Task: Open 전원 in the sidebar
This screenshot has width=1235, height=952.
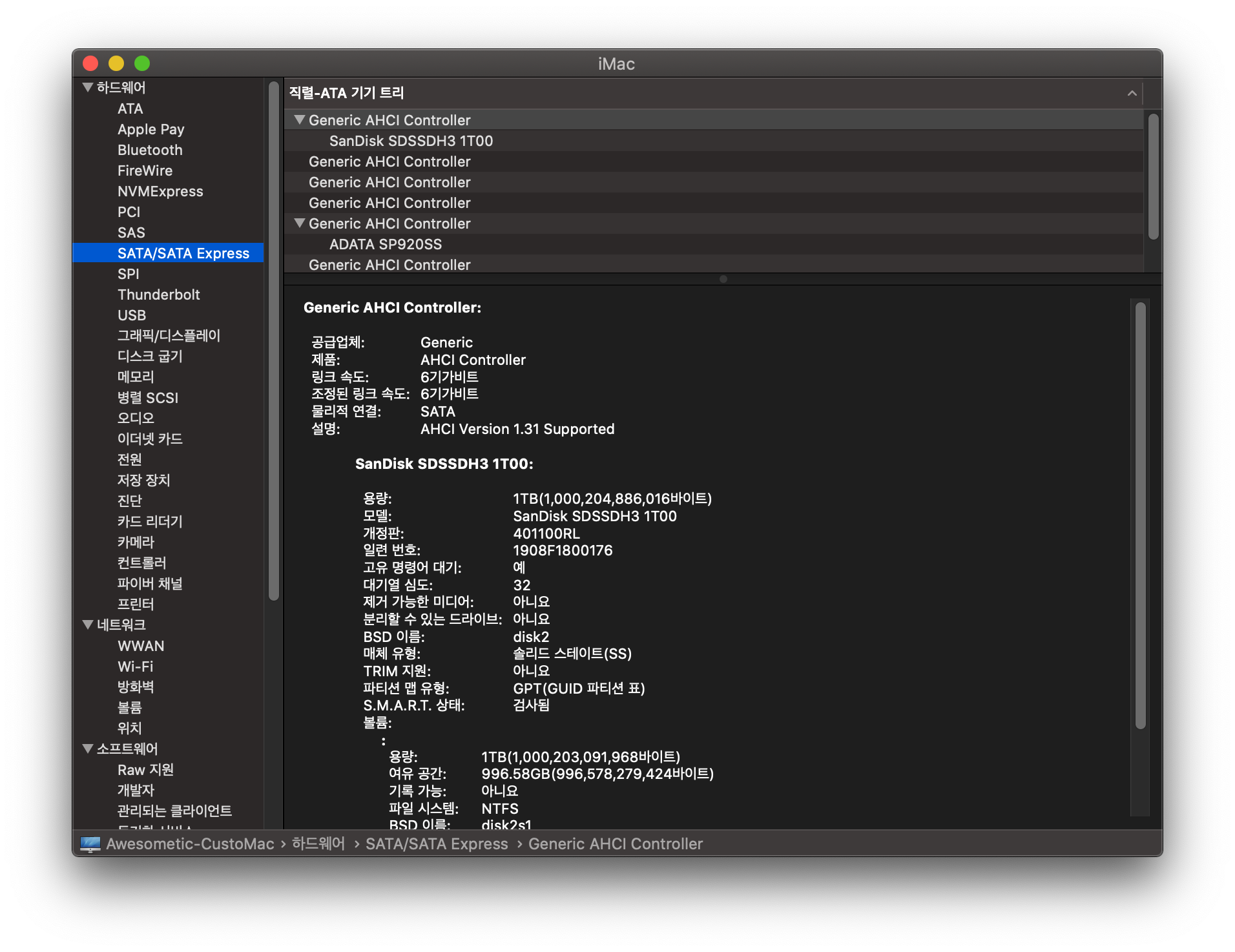Action: click(129, 459)
